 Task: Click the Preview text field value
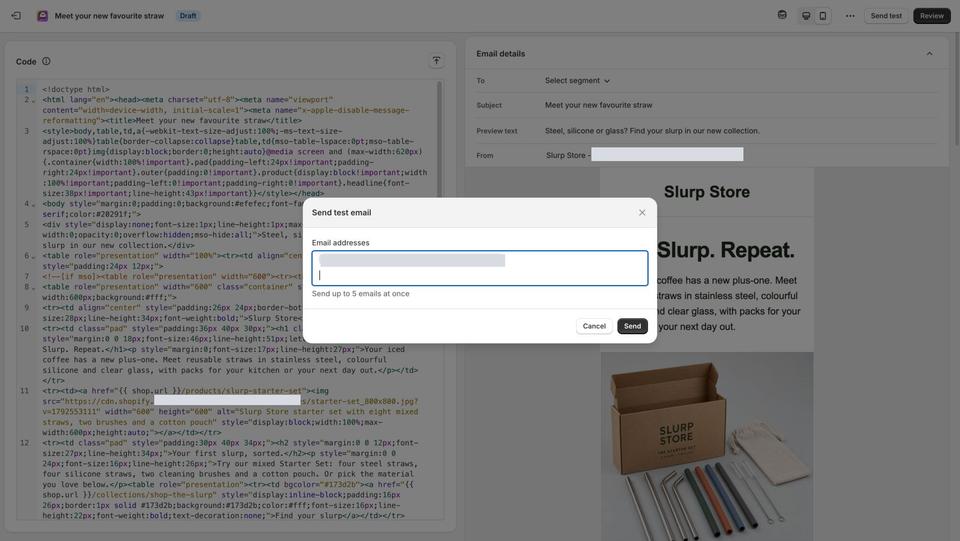[651, 131]
